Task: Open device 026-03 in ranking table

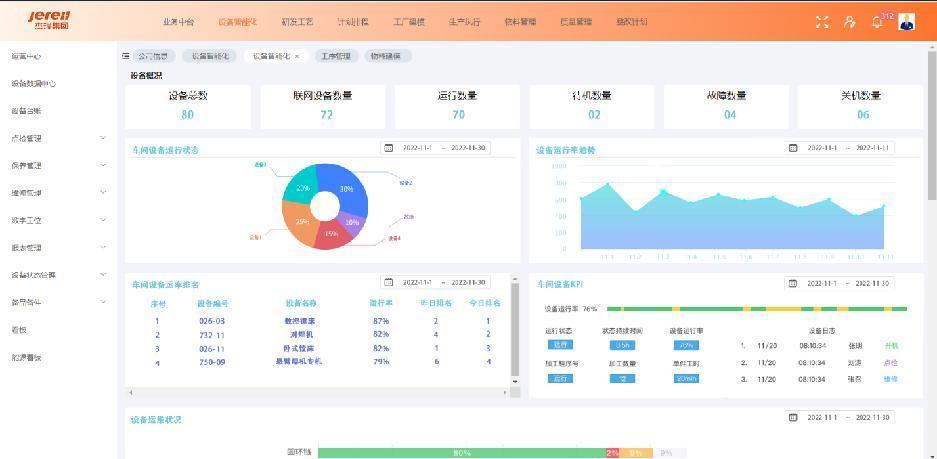Action: pyautogui.click(x=212, y=321)
